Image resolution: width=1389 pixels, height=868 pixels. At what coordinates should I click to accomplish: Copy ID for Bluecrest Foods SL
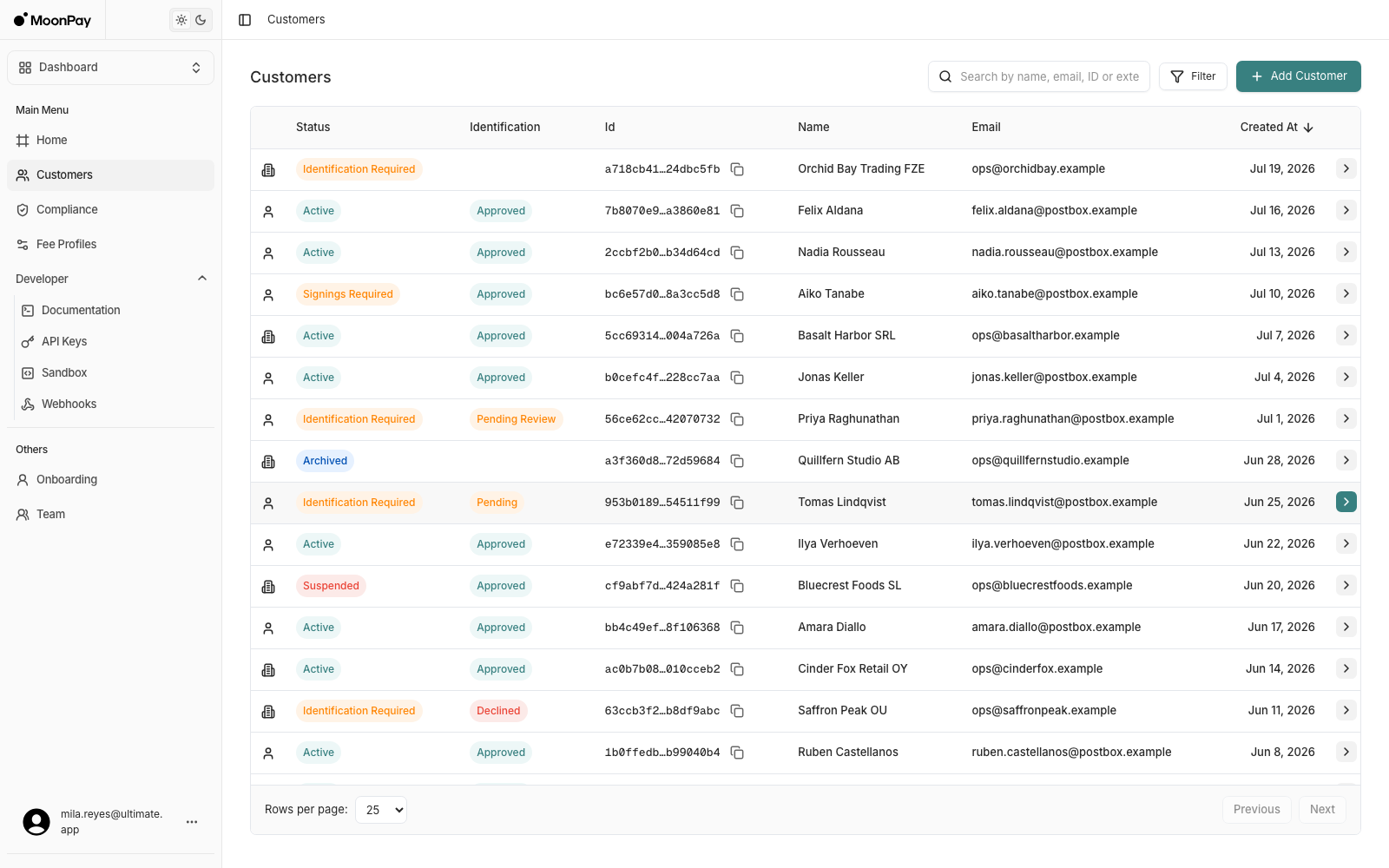737,586
